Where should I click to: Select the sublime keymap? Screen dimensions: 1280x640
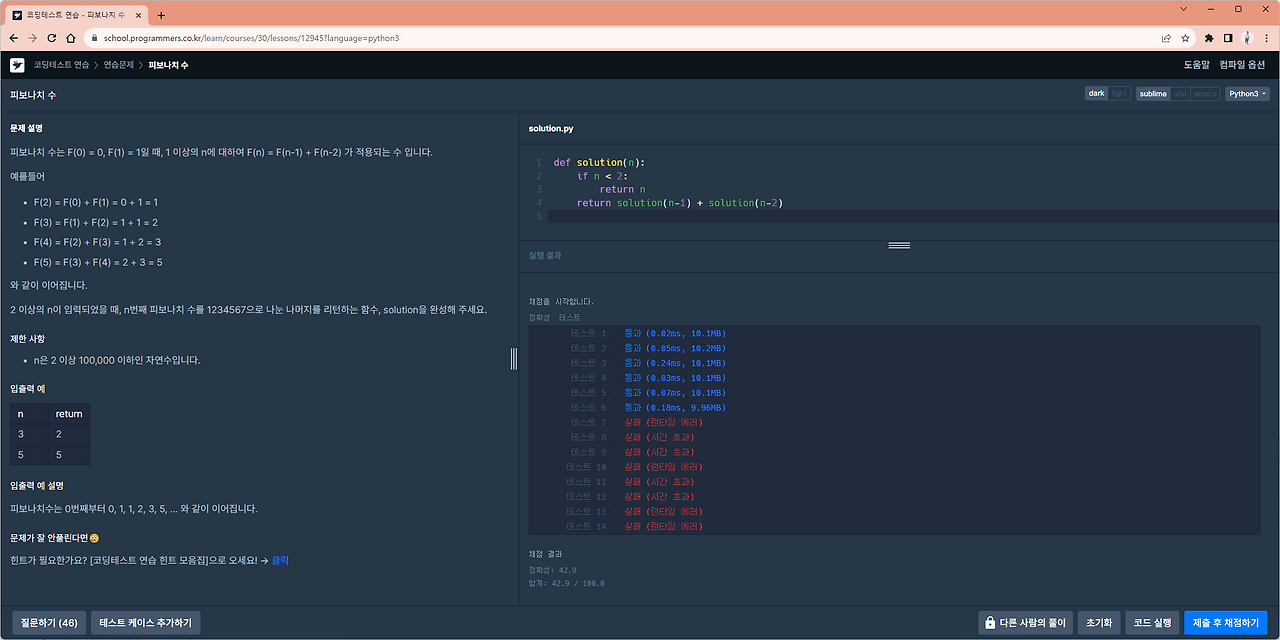click(1153, 94)
